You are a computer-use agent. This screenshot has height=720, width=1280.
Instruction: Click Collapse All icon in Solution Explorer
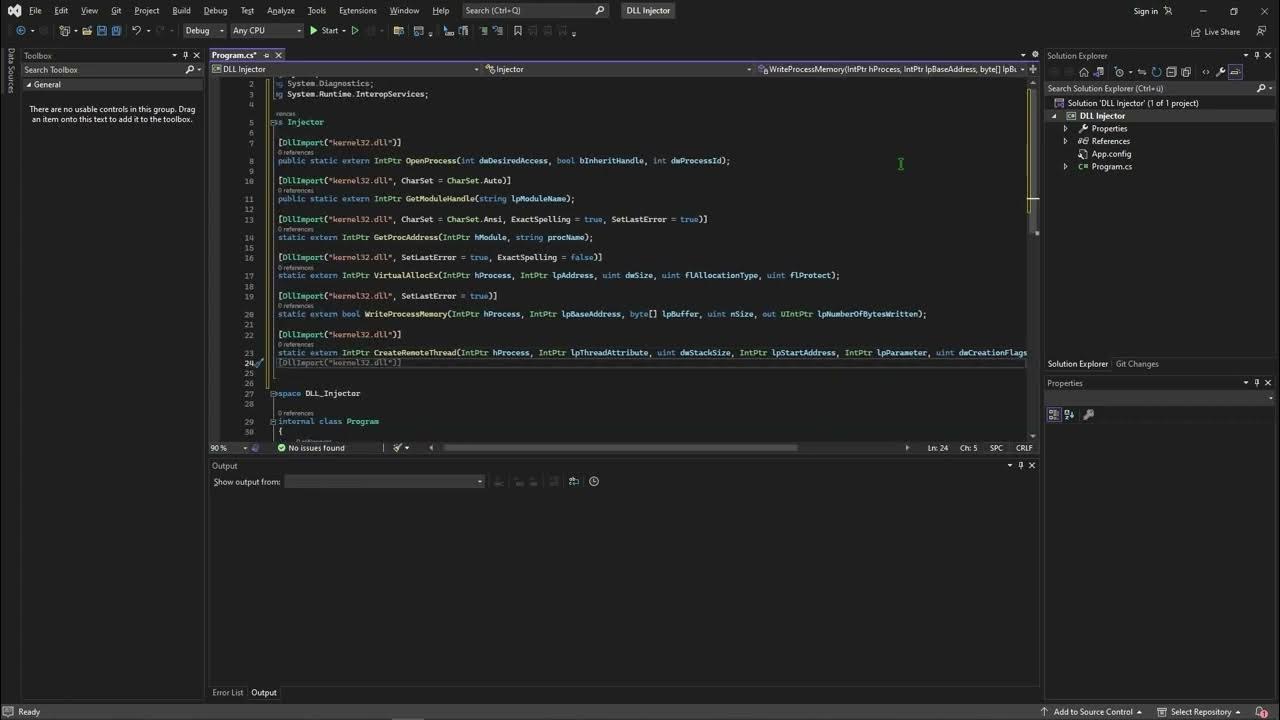click(x=1172, y=72)
